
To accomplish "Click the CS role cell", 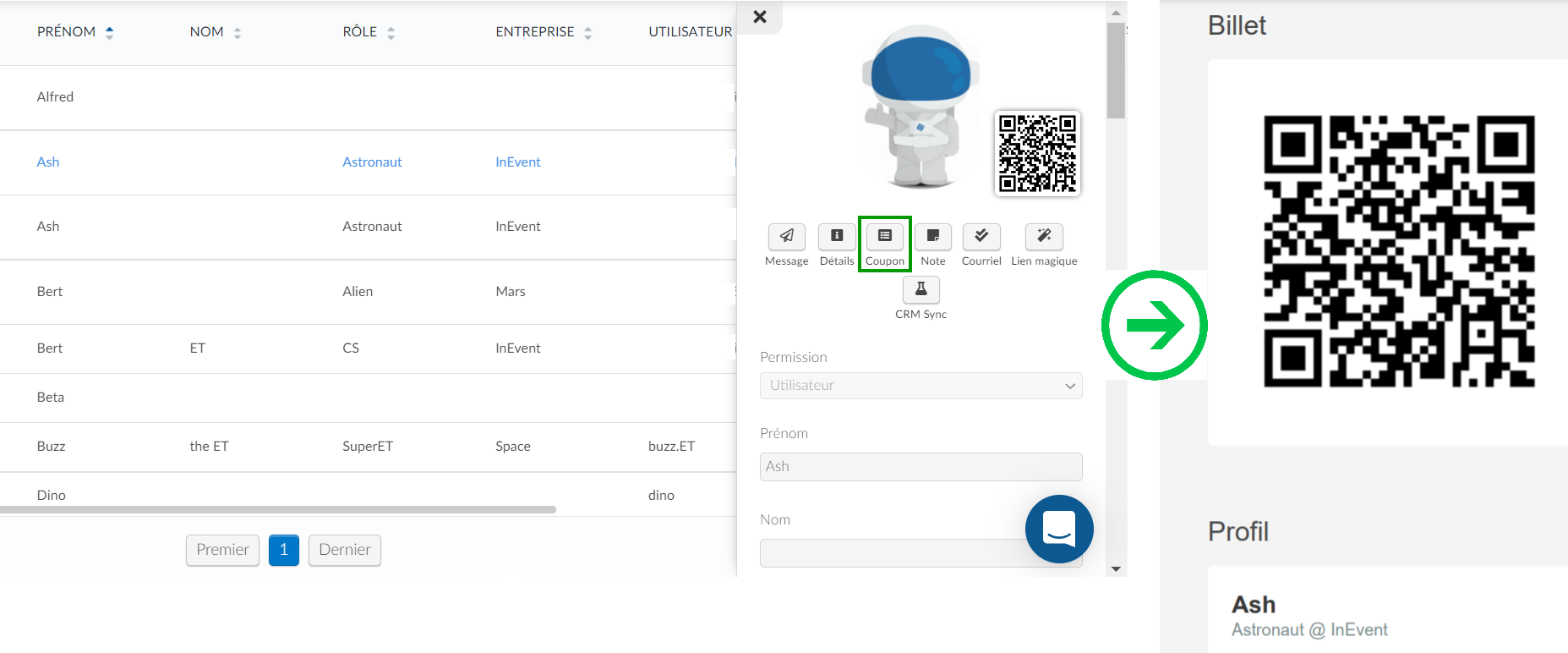I will pos(351,348).
